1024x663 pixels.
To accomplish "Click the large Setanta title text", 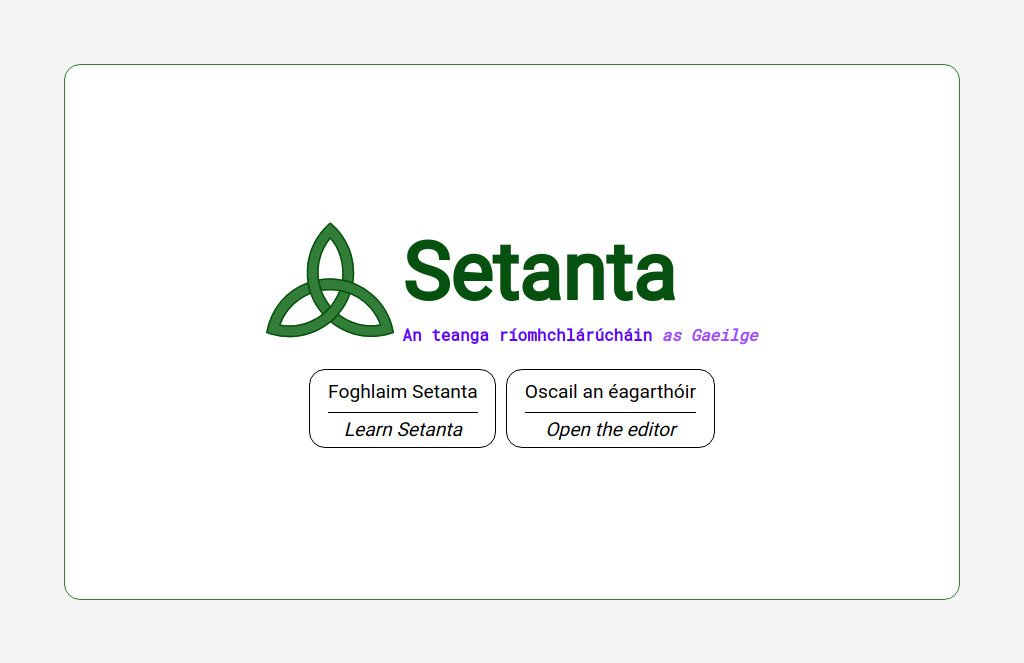I will click(539, 271).
